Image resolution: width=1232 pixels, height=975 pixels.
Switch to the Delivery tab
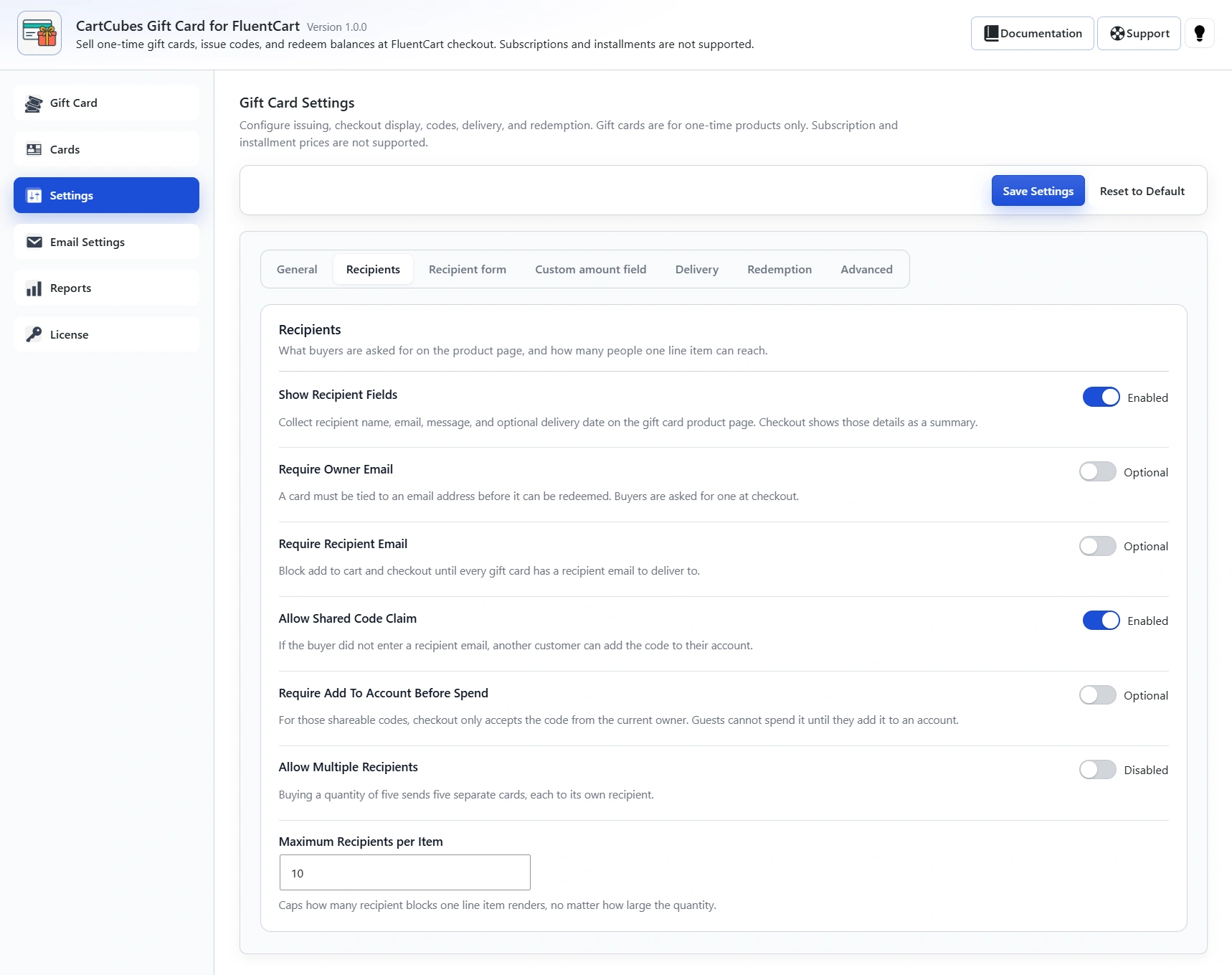[697, 269]
